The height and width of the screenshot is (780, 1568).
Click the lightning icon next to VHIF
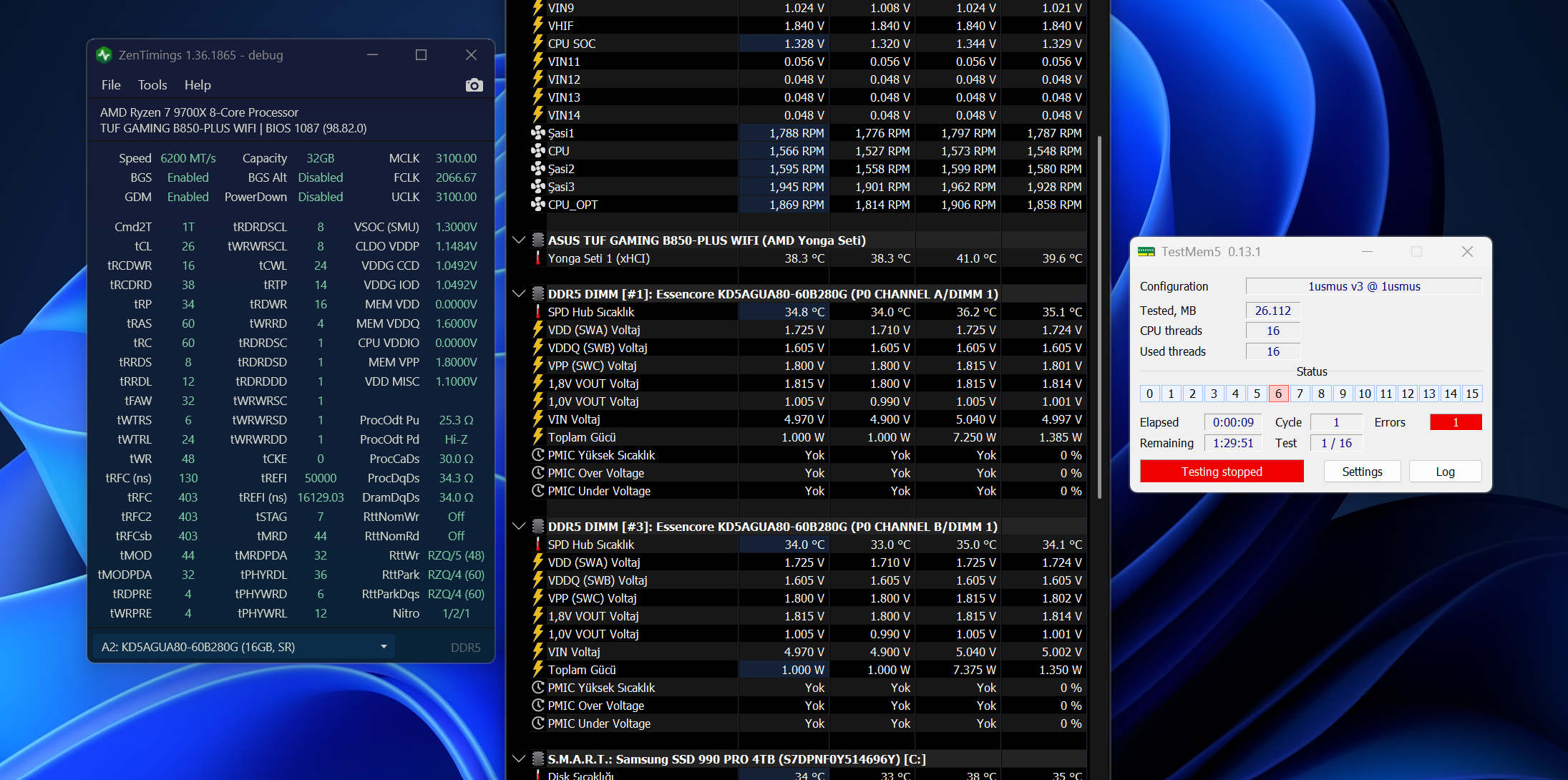pos(538,25)
